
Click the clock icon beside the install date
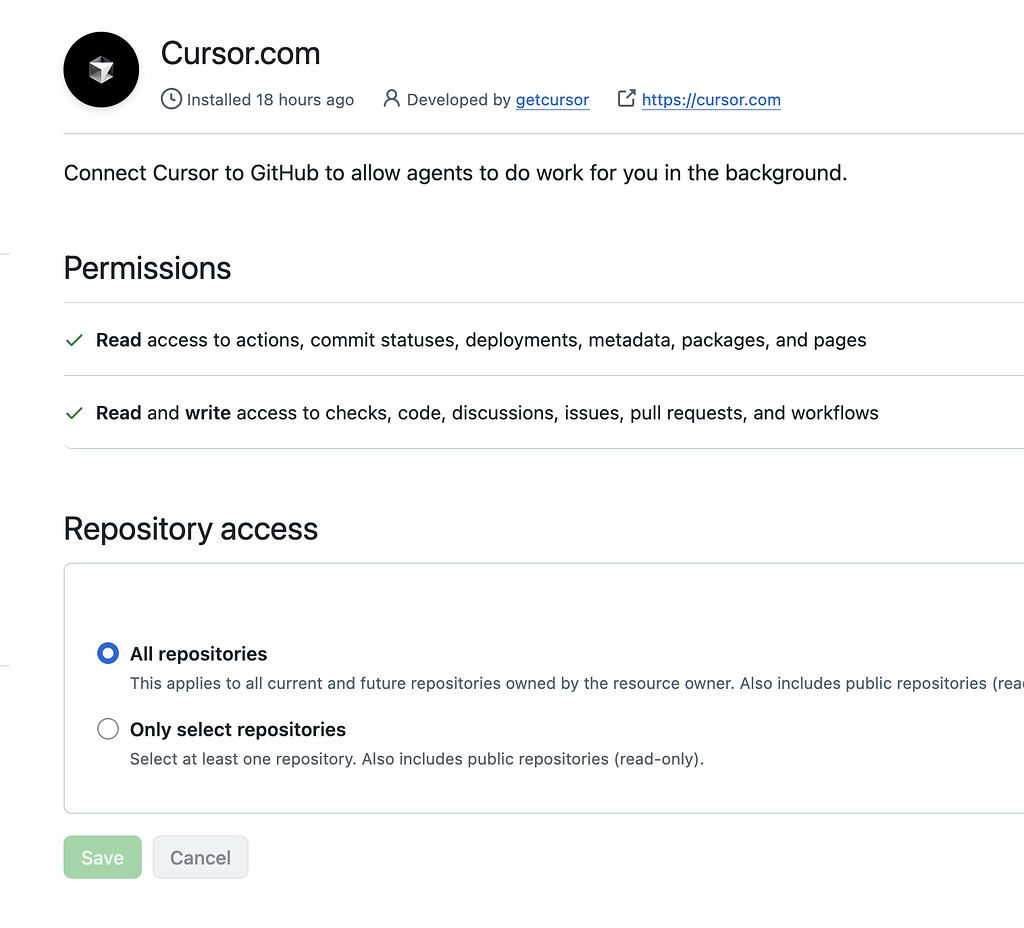coord(171,99)
